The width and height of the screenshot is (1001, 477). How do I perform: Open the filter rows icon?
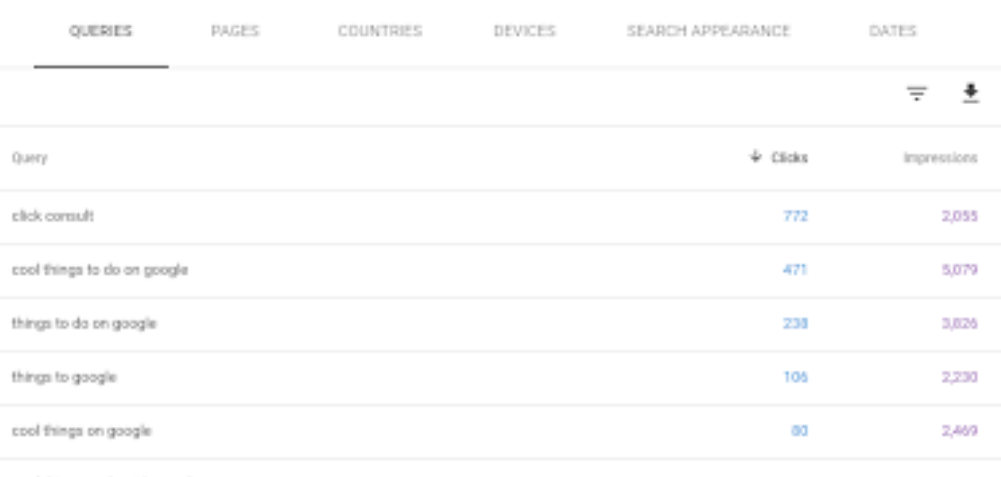[917, 95]
